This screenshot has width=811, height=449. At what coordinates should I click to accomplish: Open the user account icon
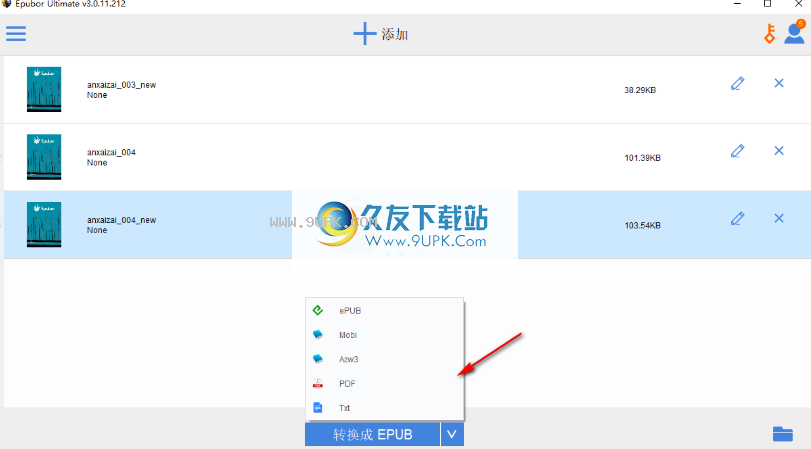pyautogui.click(x=794, y=32)
